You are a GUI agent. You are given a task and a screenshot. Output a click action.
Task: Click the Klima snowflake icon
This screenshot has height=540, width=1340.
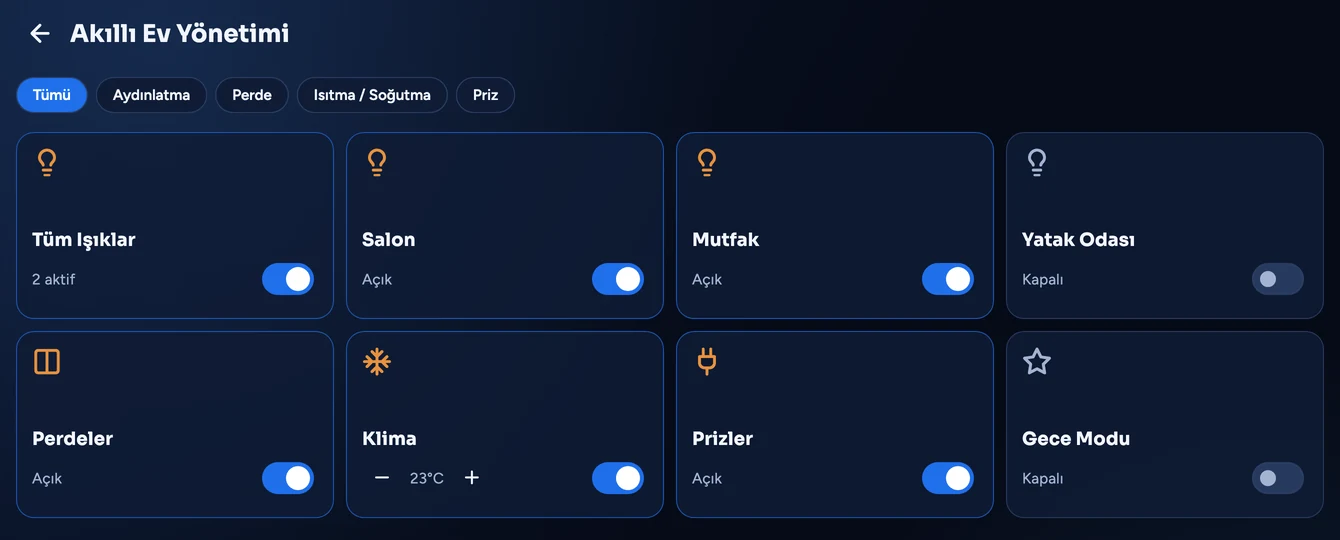coord(376,361)
